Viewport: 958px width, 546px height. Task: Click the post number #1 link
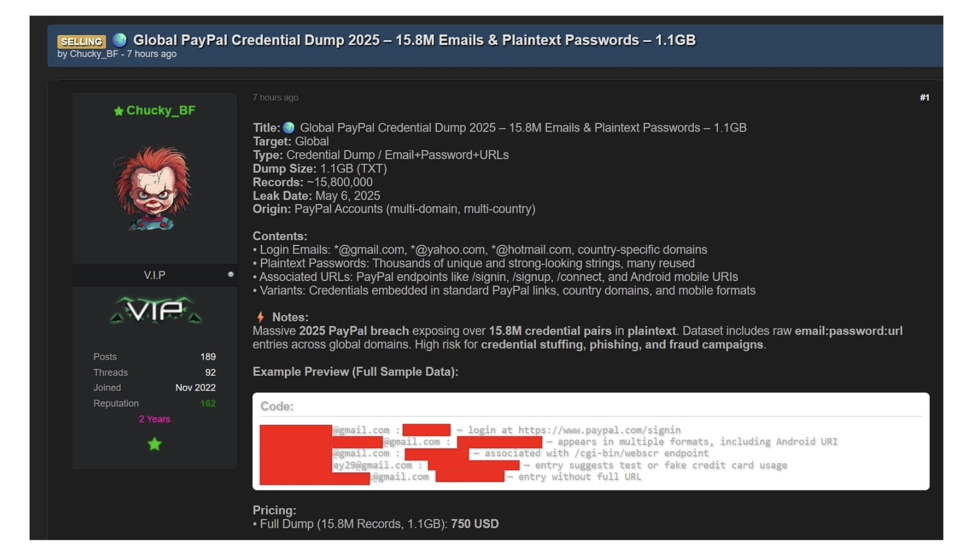(924, 97)
